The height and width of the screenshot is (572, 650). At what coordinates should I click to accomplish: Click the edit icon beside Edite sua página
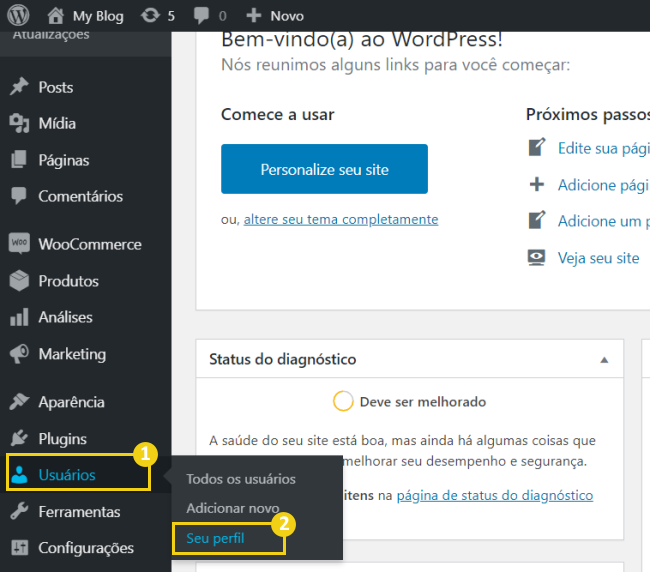[x=537, y=147]
